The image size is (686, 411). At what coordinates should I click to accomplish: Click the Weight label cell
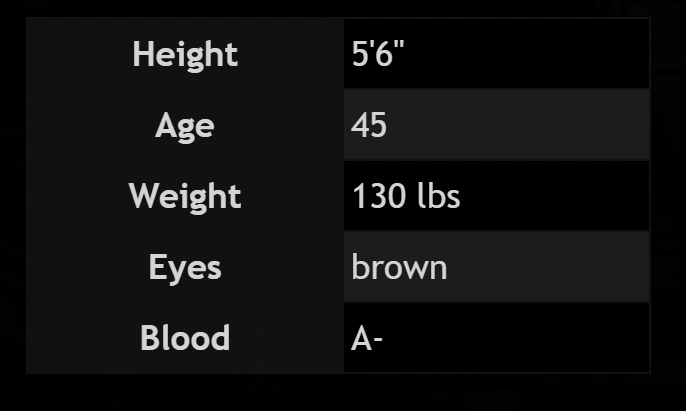pyautogui.click(x=185, y=196)
